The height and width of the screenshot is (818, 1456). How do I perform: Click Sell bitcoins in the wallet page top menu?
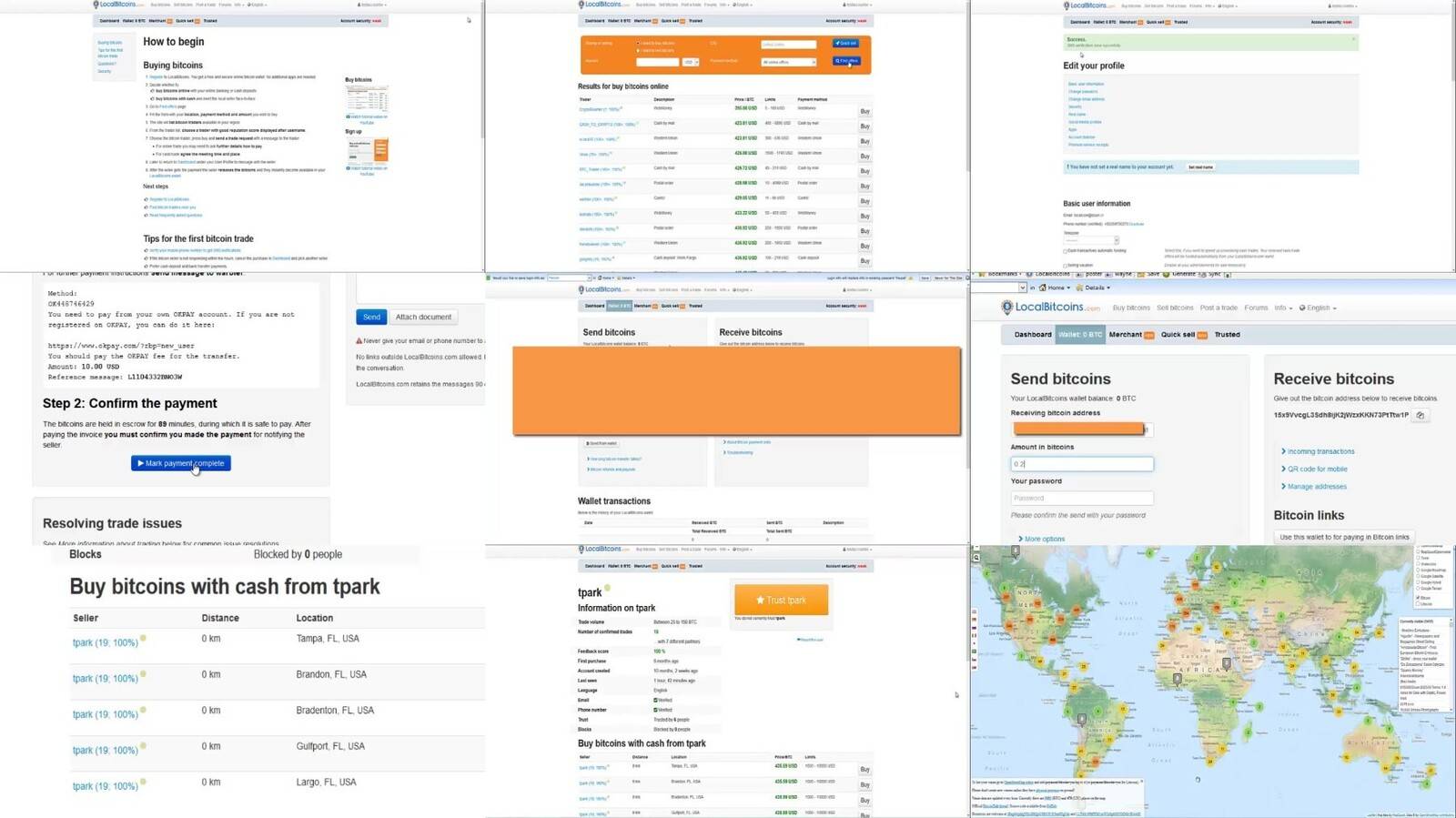[x=1175, y=308]
